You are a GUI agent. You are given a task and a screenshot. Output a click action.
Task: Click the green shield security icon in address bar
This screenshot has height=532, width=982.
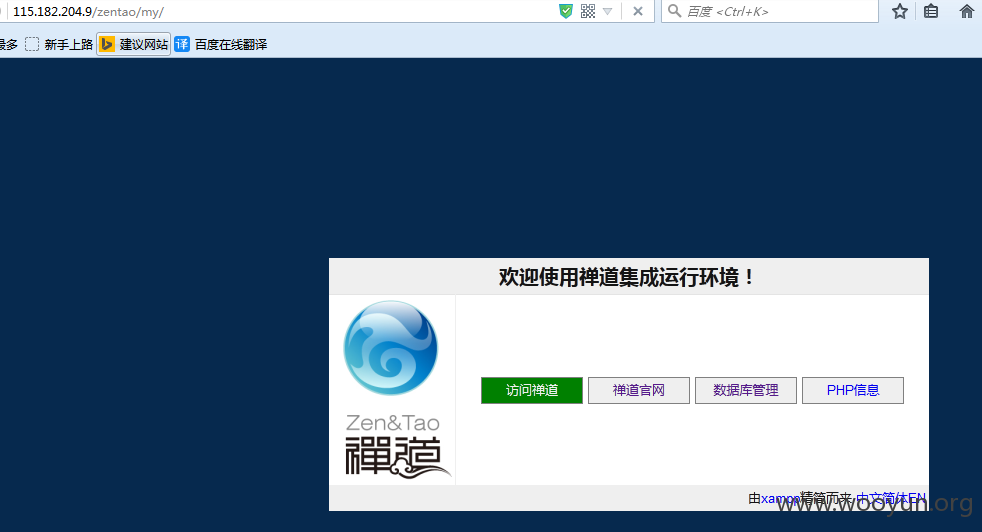(566, 11)
